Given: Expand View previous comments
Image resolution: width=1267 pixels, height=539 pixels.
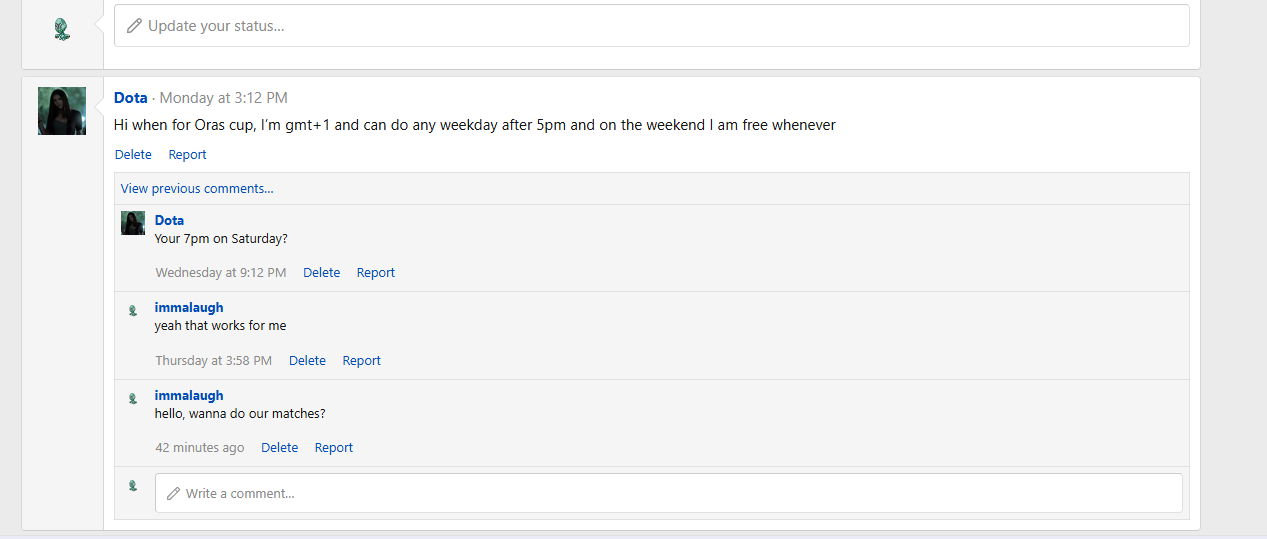Looking at the screenshot, I should point(197,188).
